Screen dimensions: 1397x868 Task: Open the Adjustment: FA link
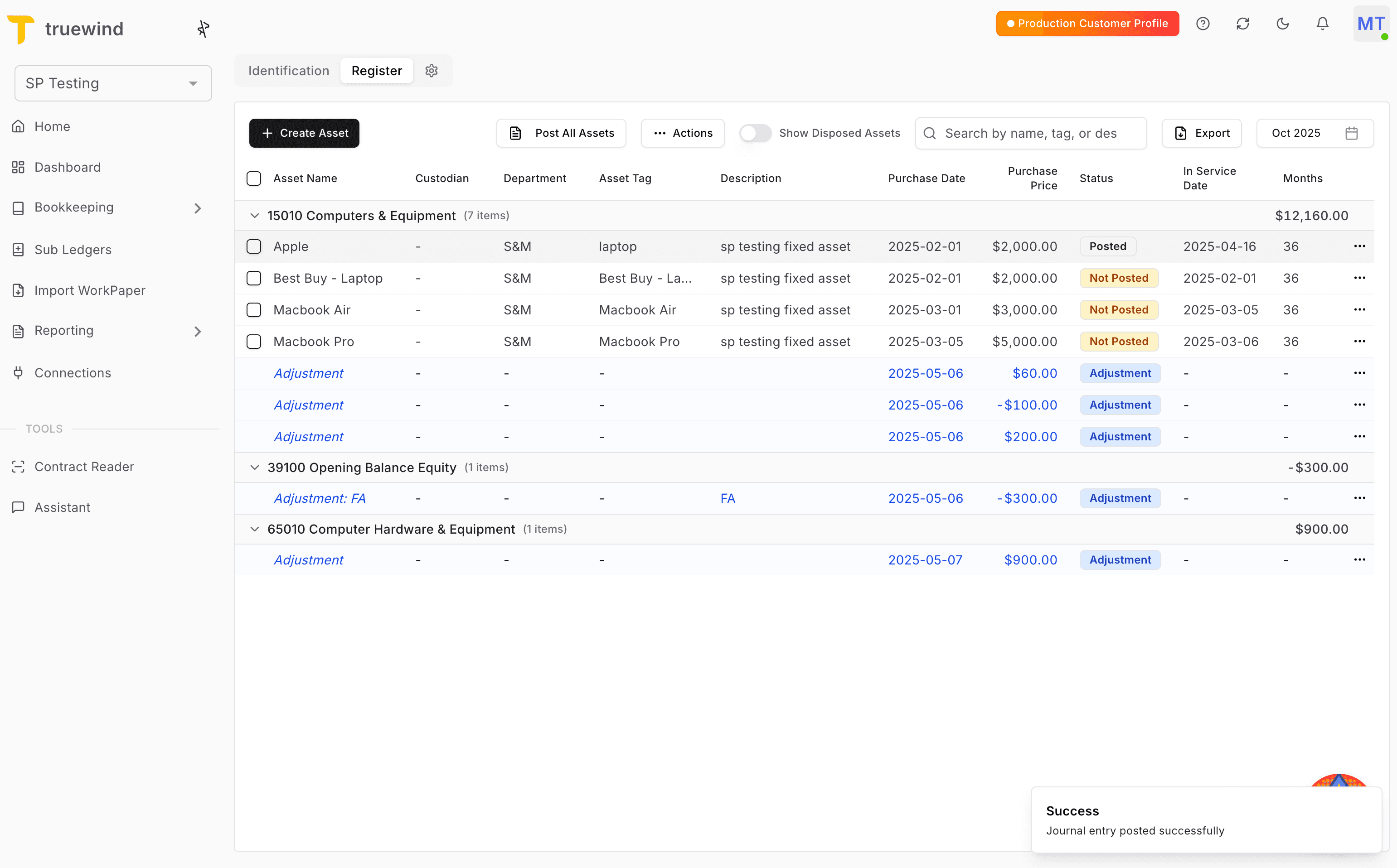[320, 498]
